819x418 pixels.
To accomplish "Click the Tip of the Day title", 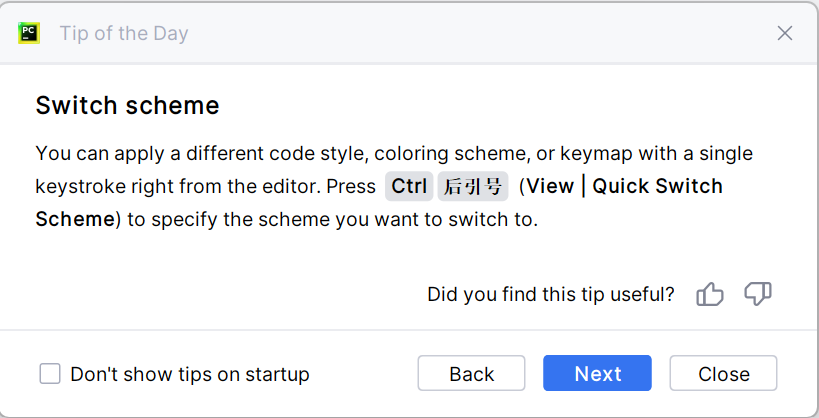I will (124, 33).
